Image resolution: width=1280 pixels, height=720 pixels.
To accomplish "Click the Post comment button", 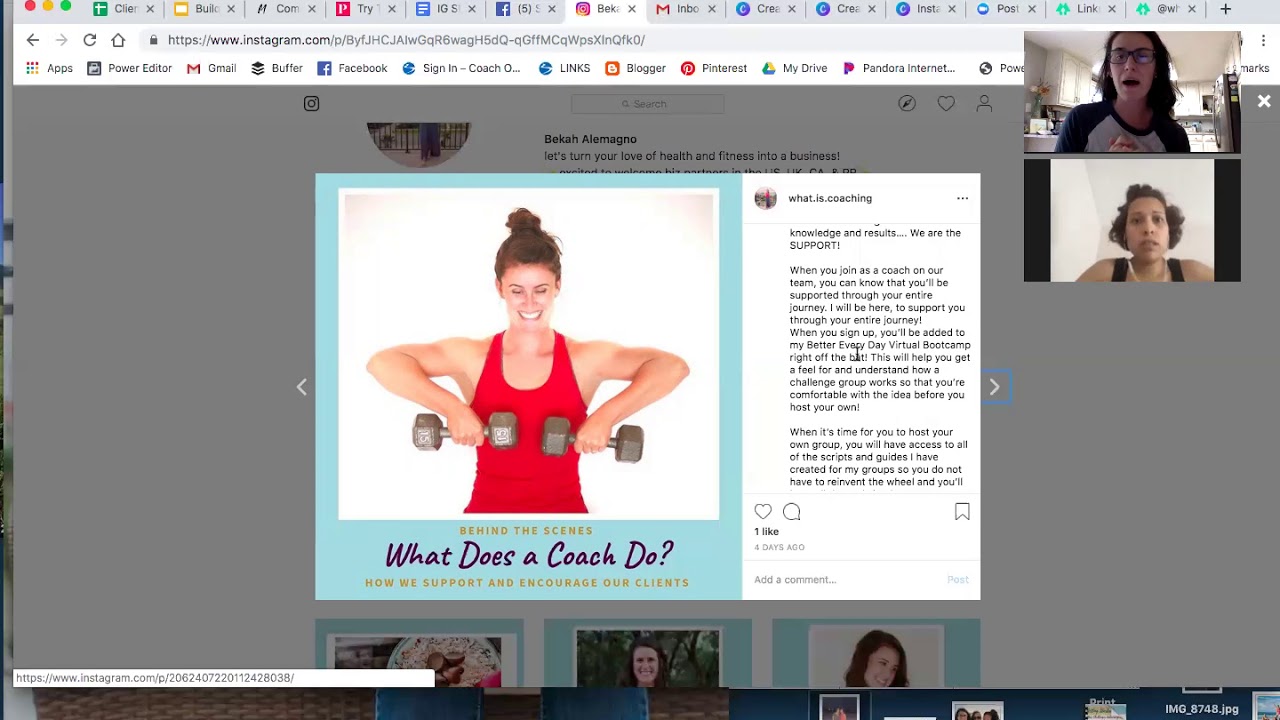I will [x=958, y=580].
